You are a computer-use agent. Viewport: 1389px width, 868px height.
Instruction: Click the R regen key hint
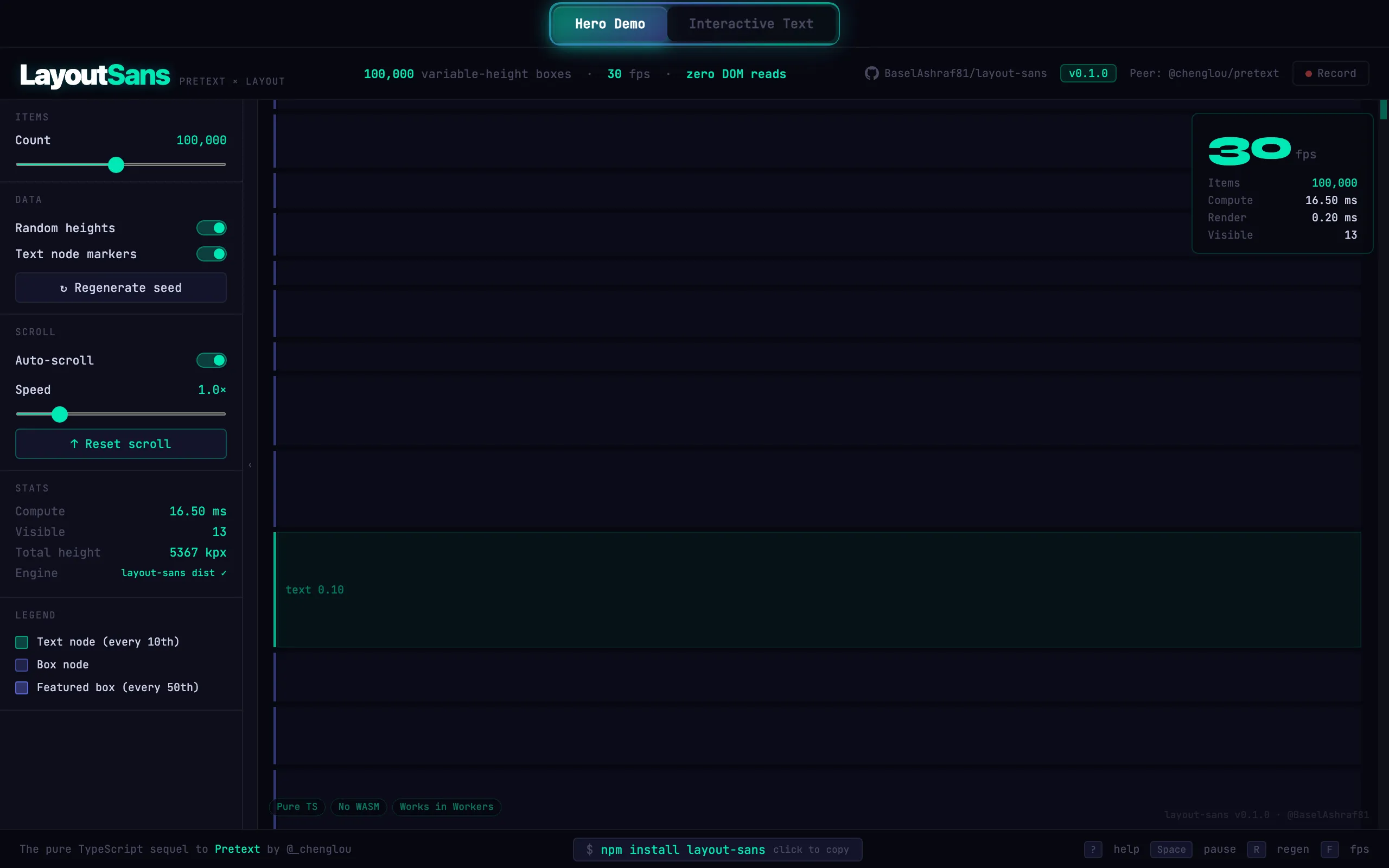1256,850
